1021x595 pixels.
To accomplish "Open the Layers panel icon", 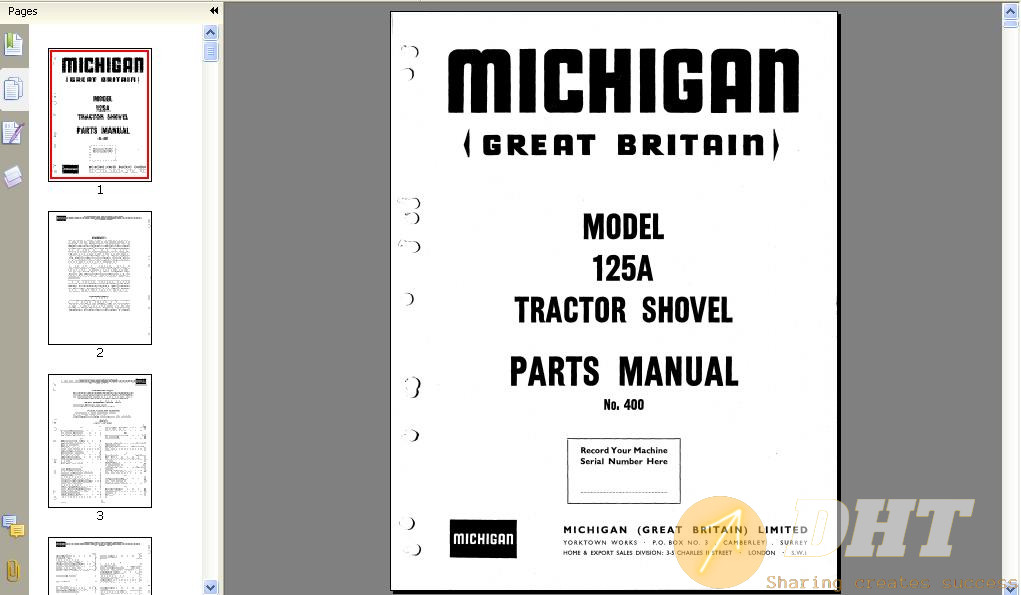I will click(x=13, y=176).
